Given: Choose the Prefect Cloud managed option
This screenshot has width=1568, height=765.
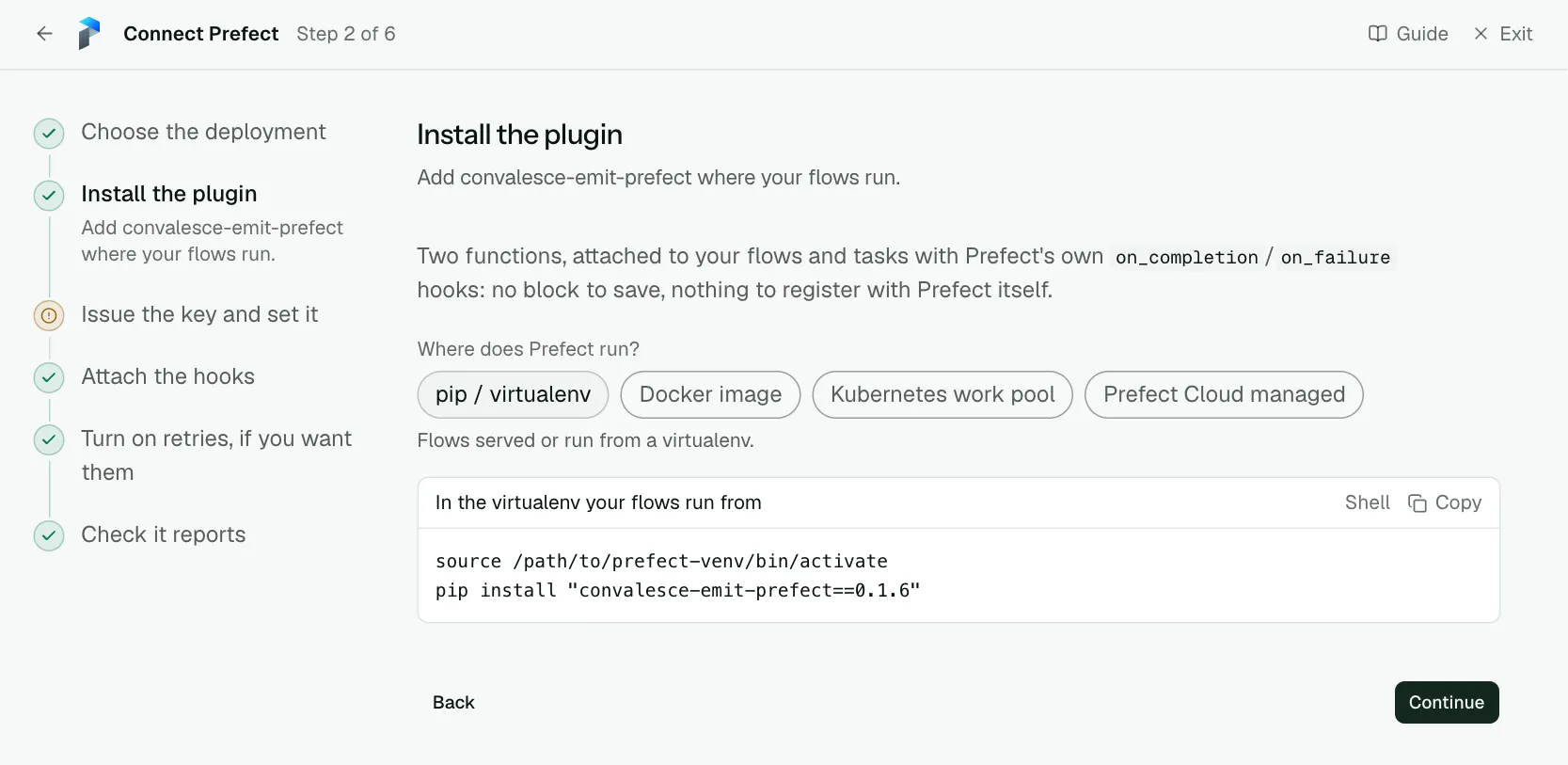Looking at the screenshot, I should click(1224, 394).
